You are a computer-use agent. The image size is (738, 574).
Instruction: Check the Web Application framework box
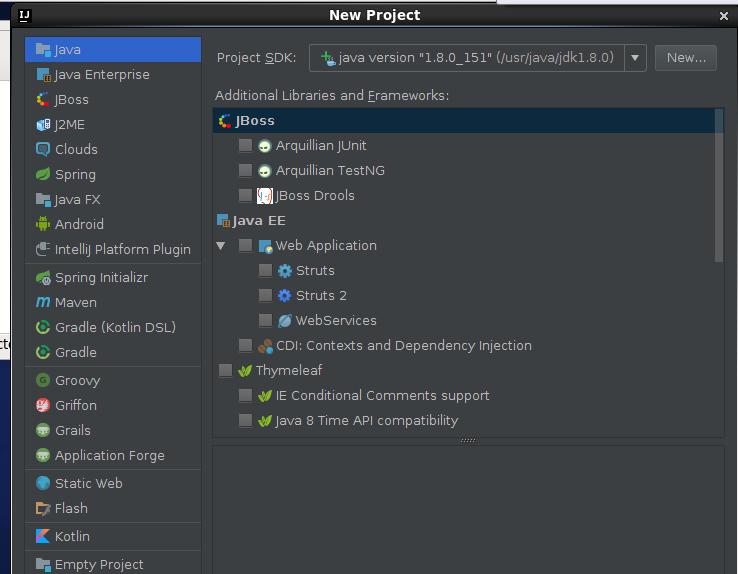click(x=245, y=245)
